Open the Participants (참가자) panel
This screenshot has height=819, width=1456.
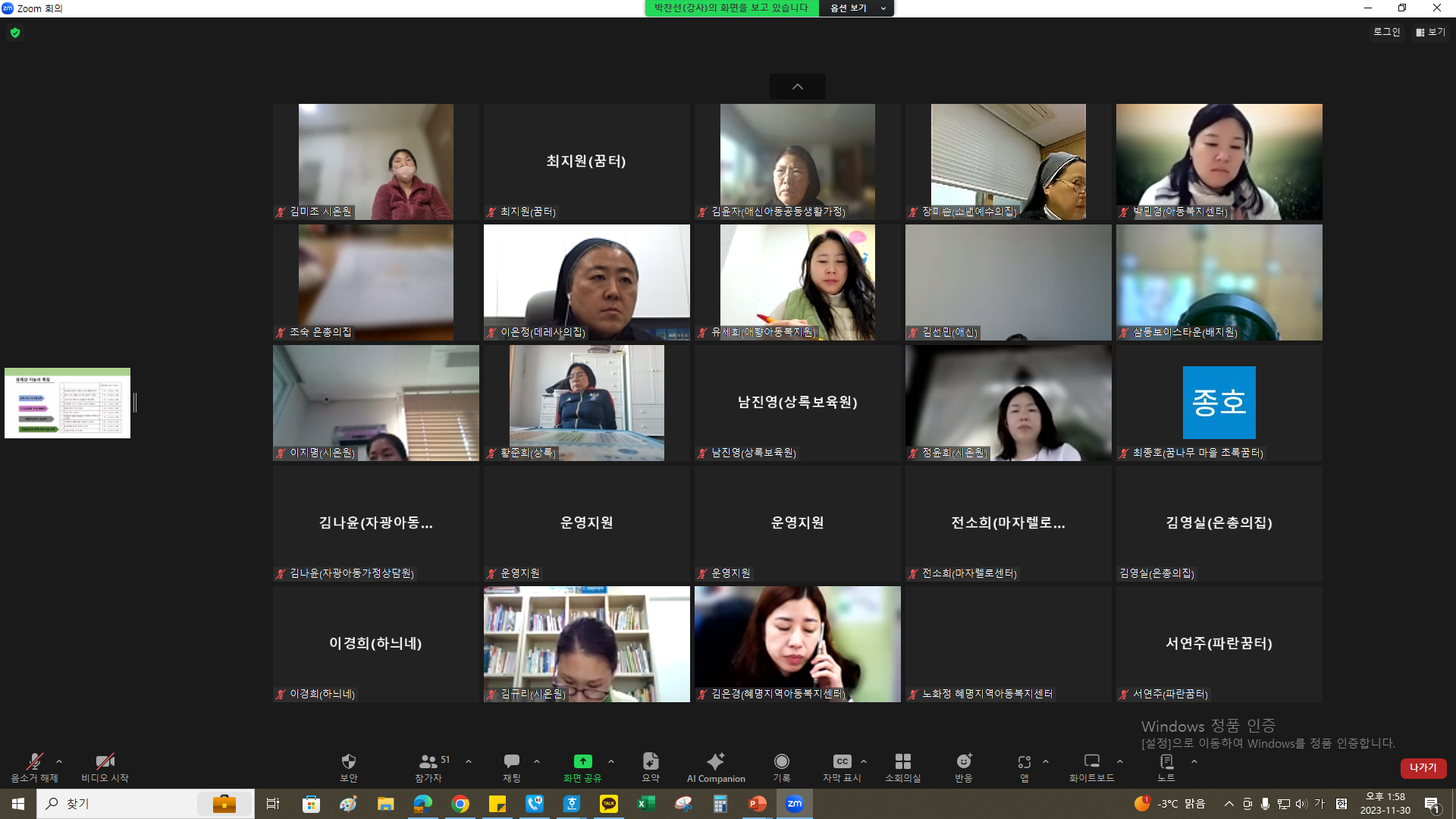428,761
